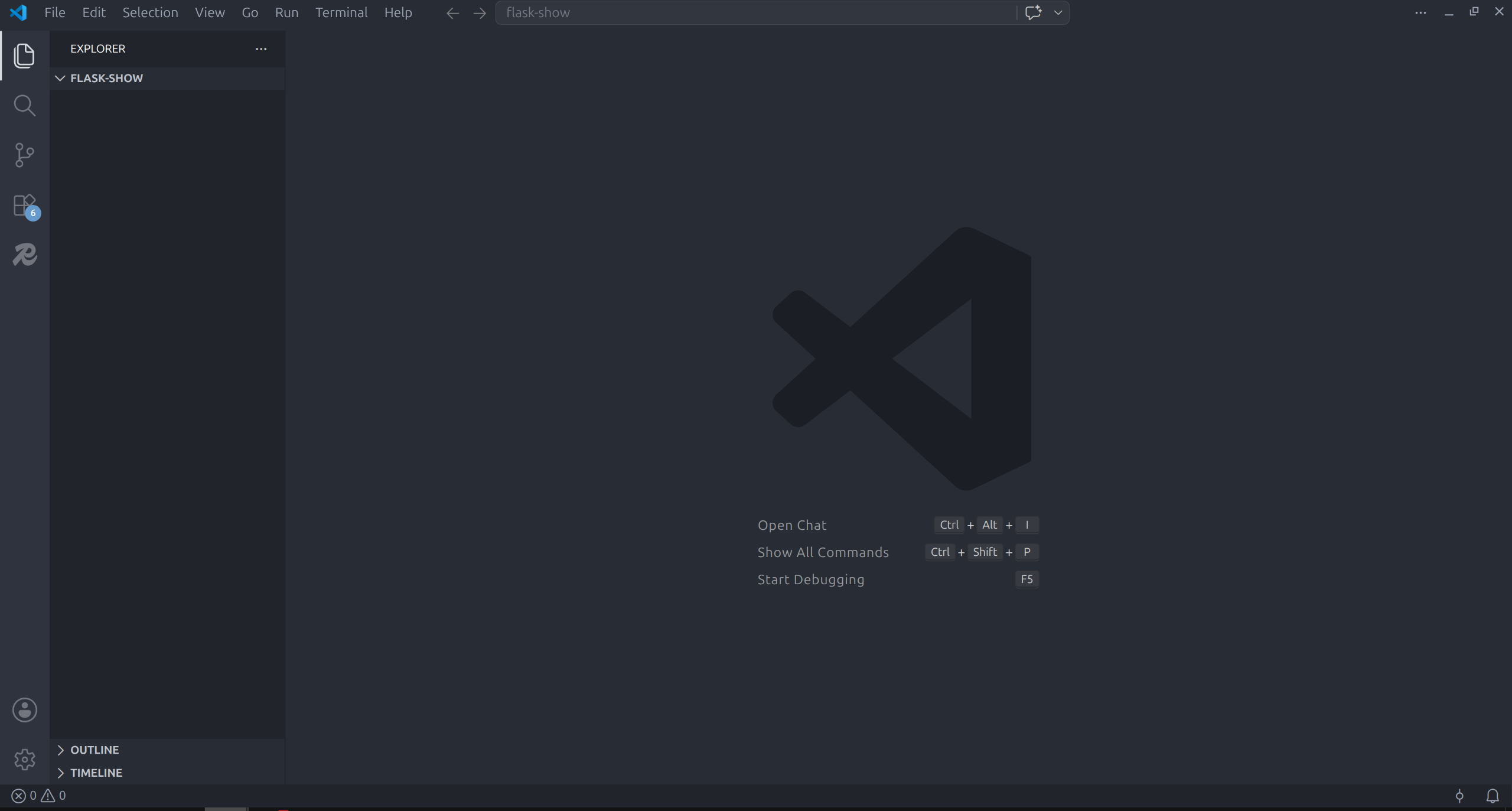
Task: Open Chat from the title bar icon
Action: (1033, 12)
